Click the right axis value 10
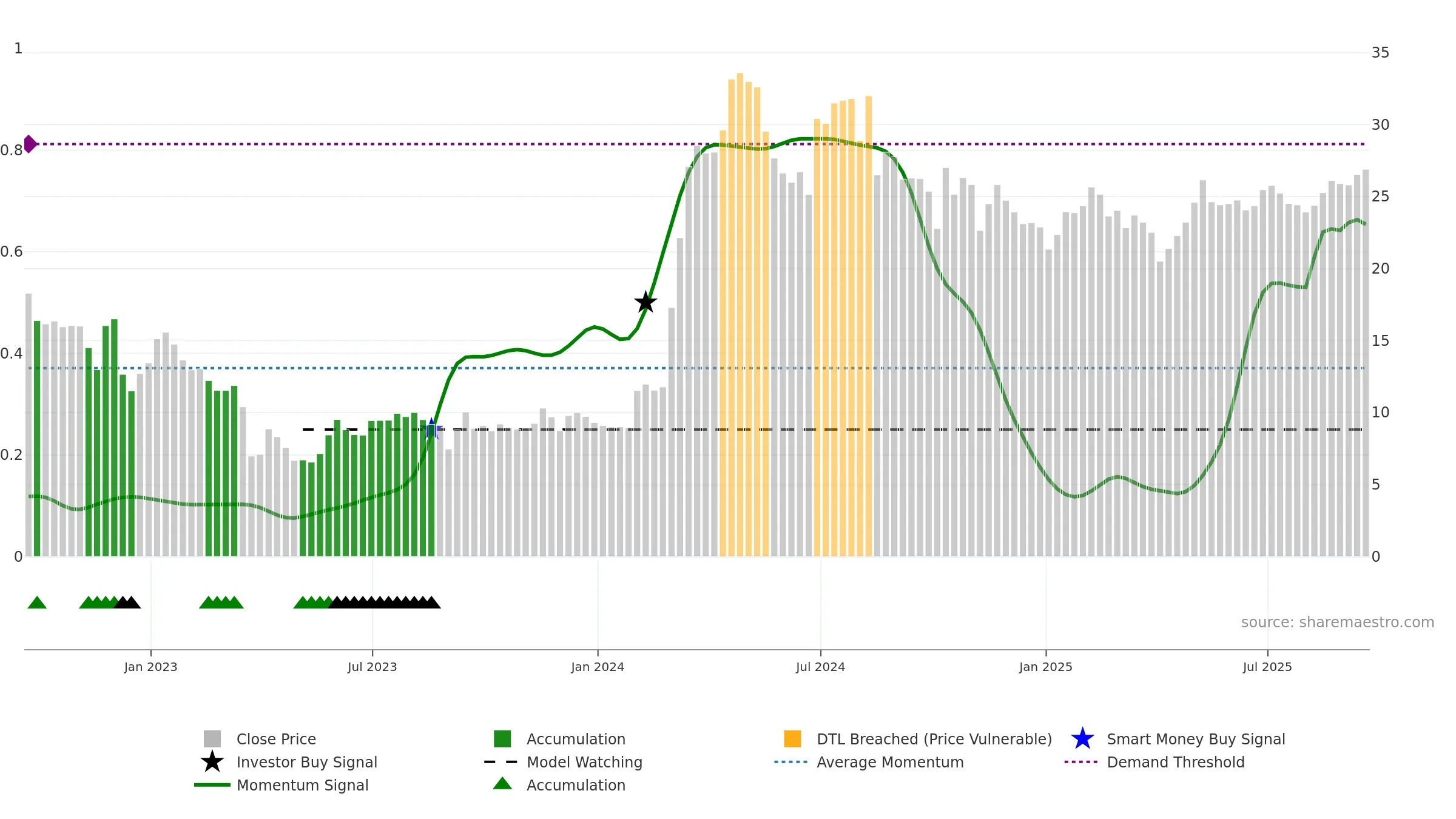 click(x=1380, y=413)
